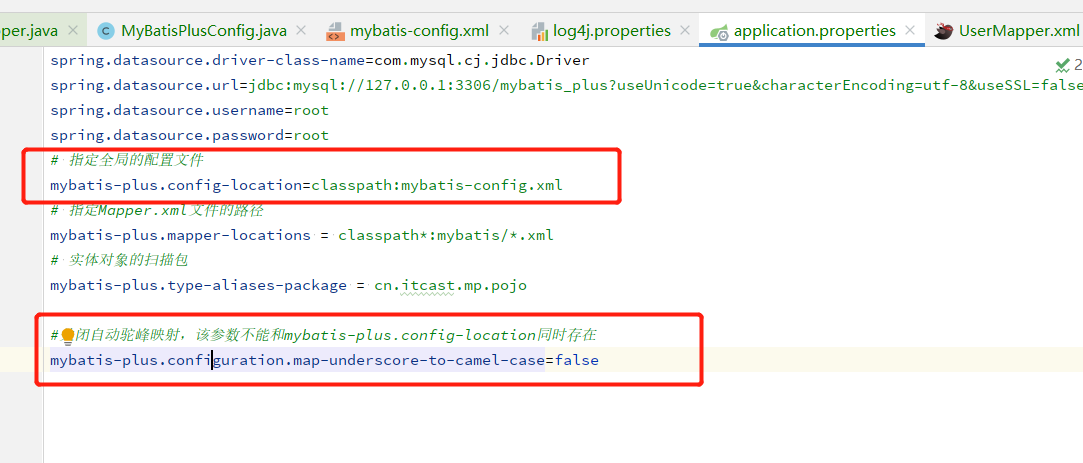
Task: Select the application.properties tab
Action: pos(814,30)
